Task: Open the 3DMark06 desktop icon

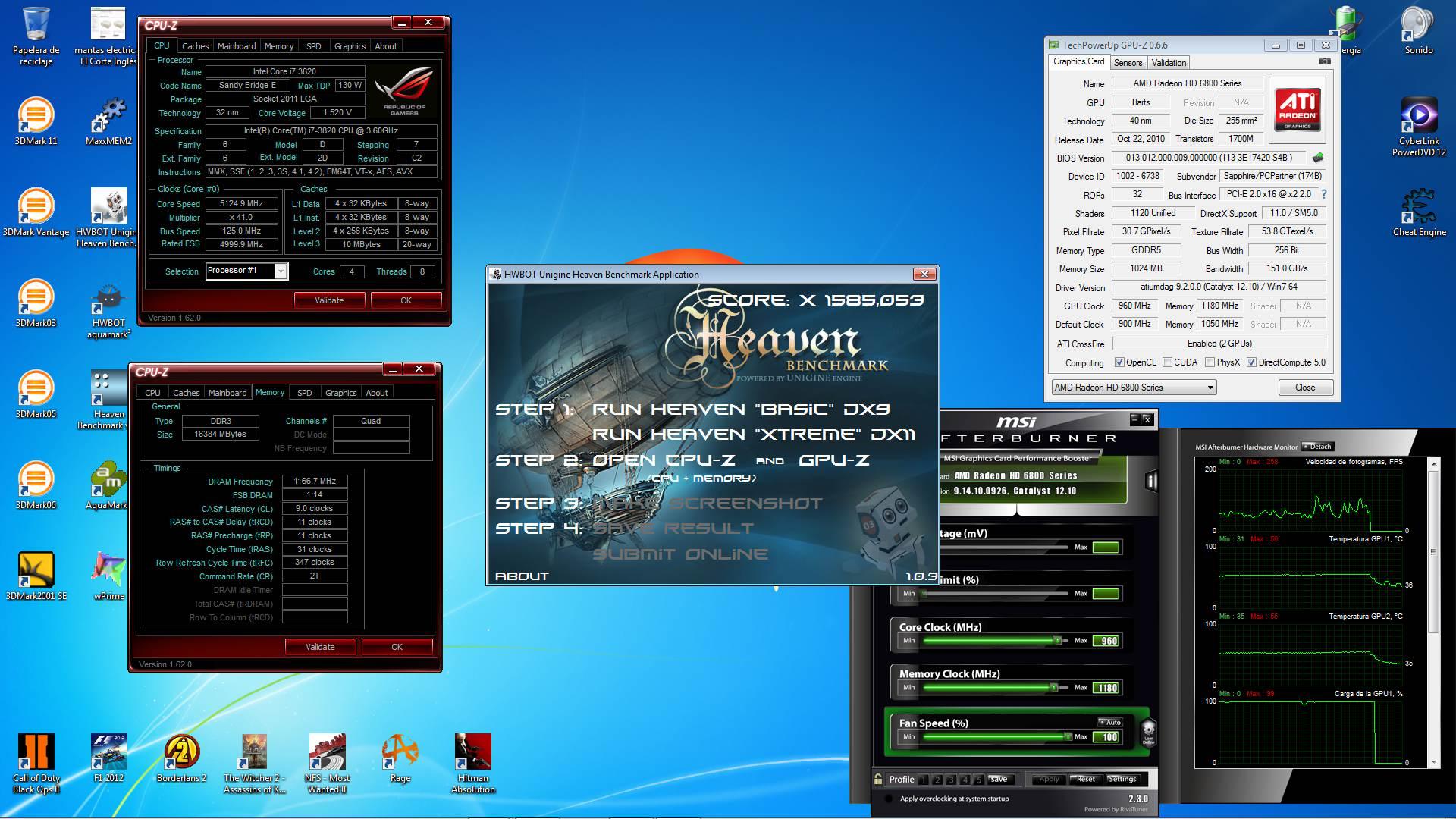Action: coord(36,485)
